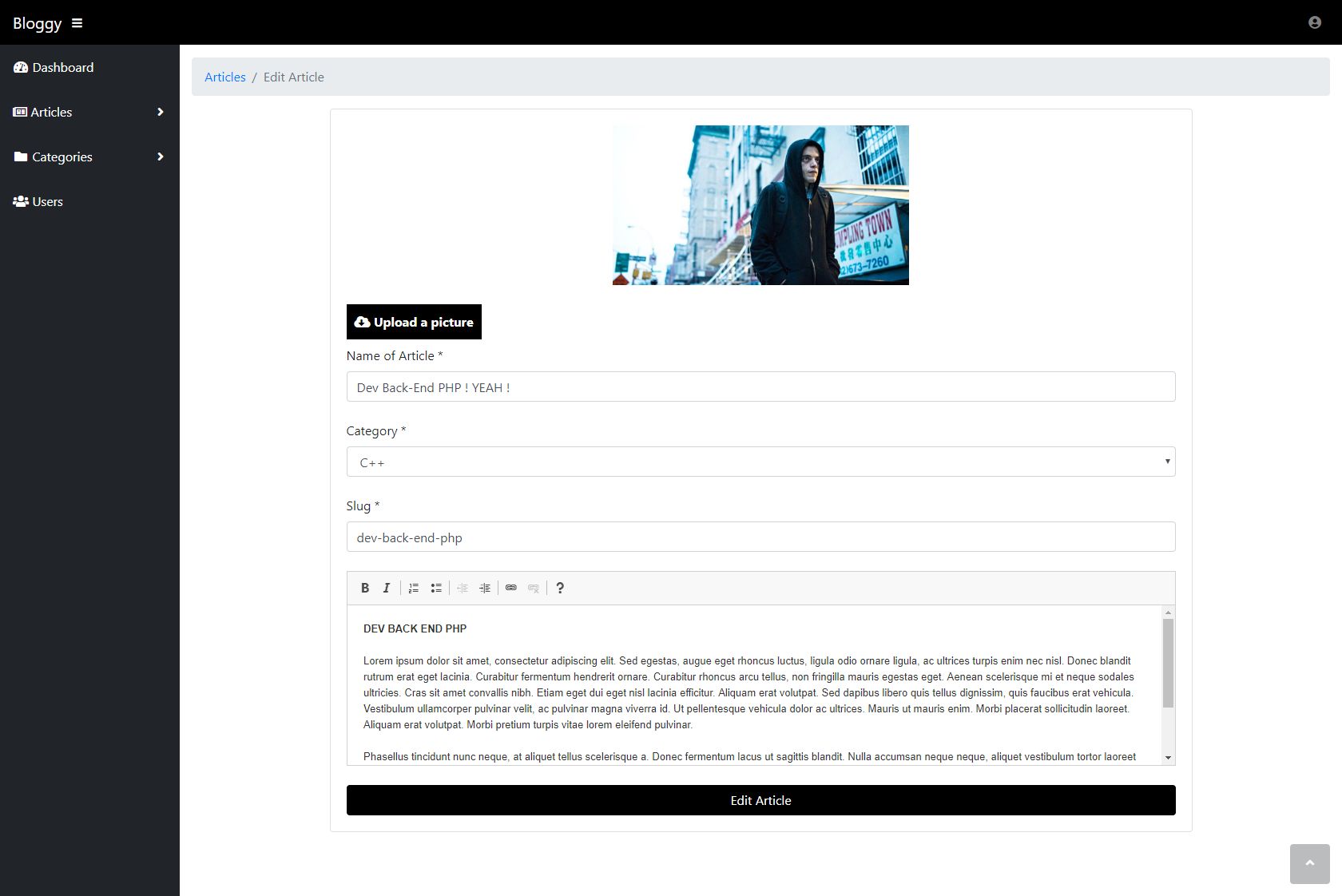Viewport: 1342px width, 896px height.
Task: Toggle the sidebar with the hamburger icon
Action: tap(77, 23)
